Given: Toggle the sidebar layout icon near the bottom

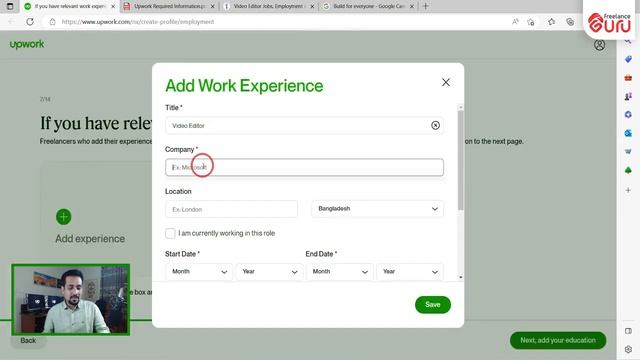Looking at the screenshot, I should [x=628, y=331].
